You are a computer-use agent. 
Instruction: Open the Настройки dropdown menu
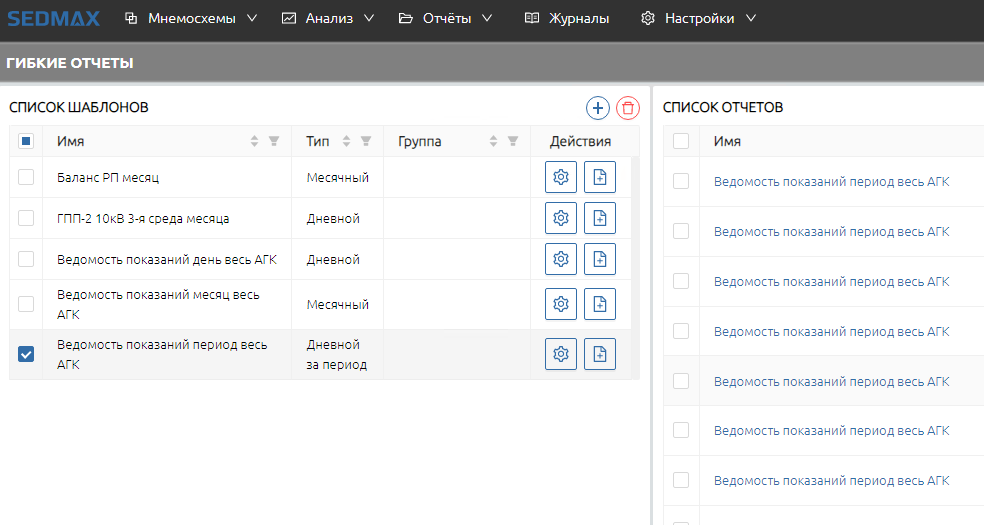(698, 19)
